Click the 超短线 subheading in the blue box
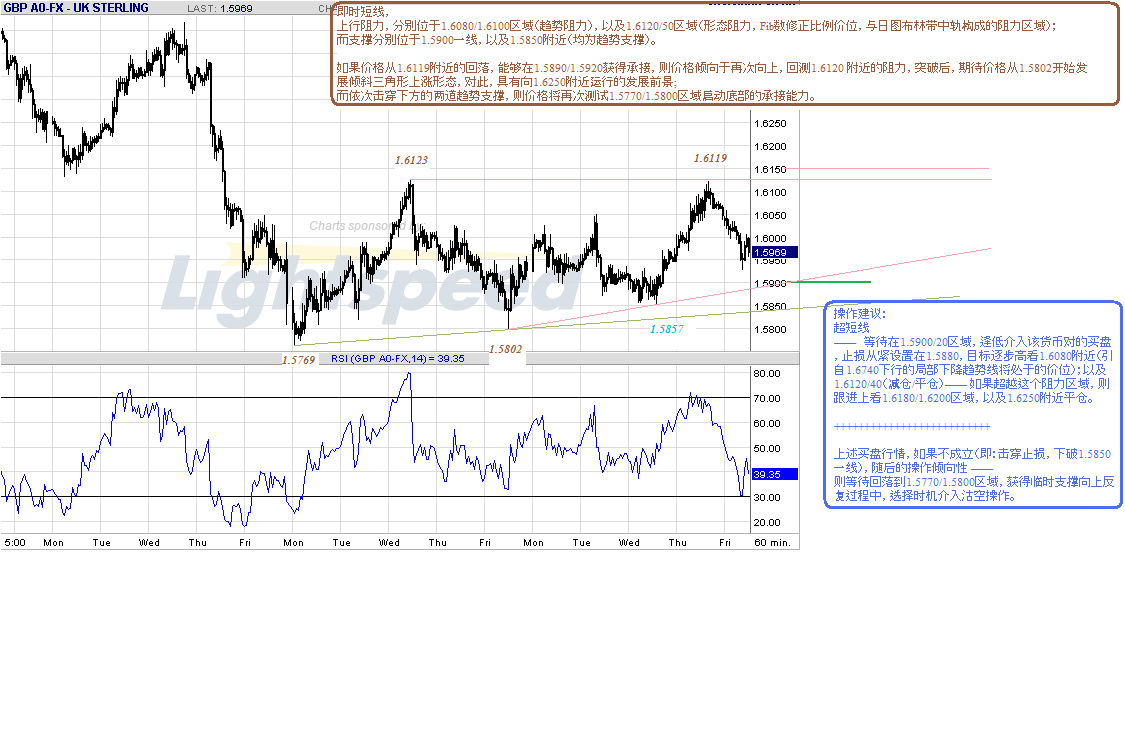Viewport: 1125px width, 732px height. tap(851, 328)
